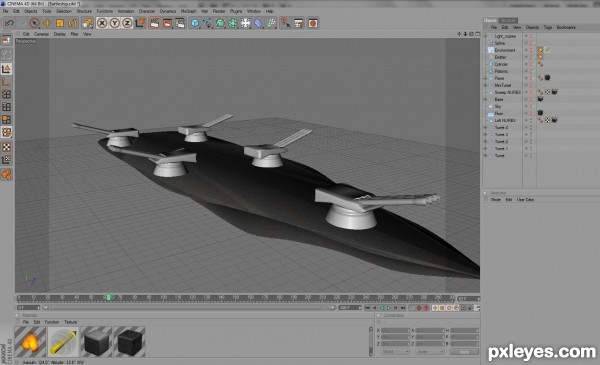Select the Rotate tool
The image size is (600, 365).
[x=72, y=23]
